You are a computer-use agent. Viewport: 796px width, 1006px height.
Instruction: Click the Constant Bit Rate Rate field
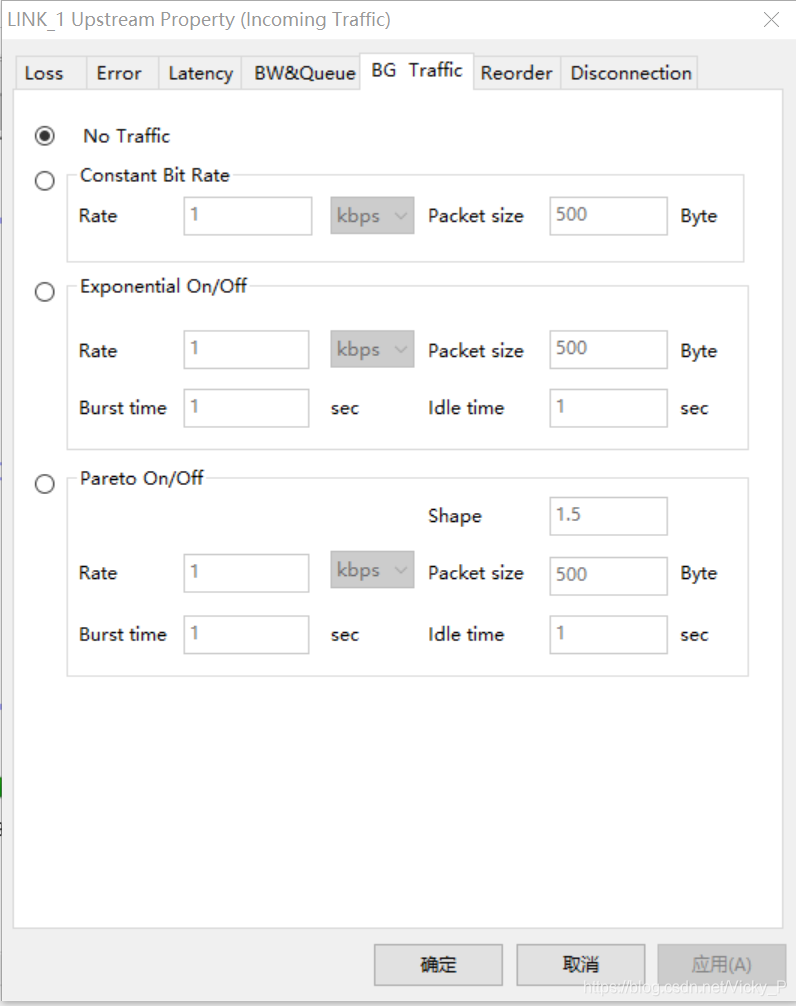point(248,216)
